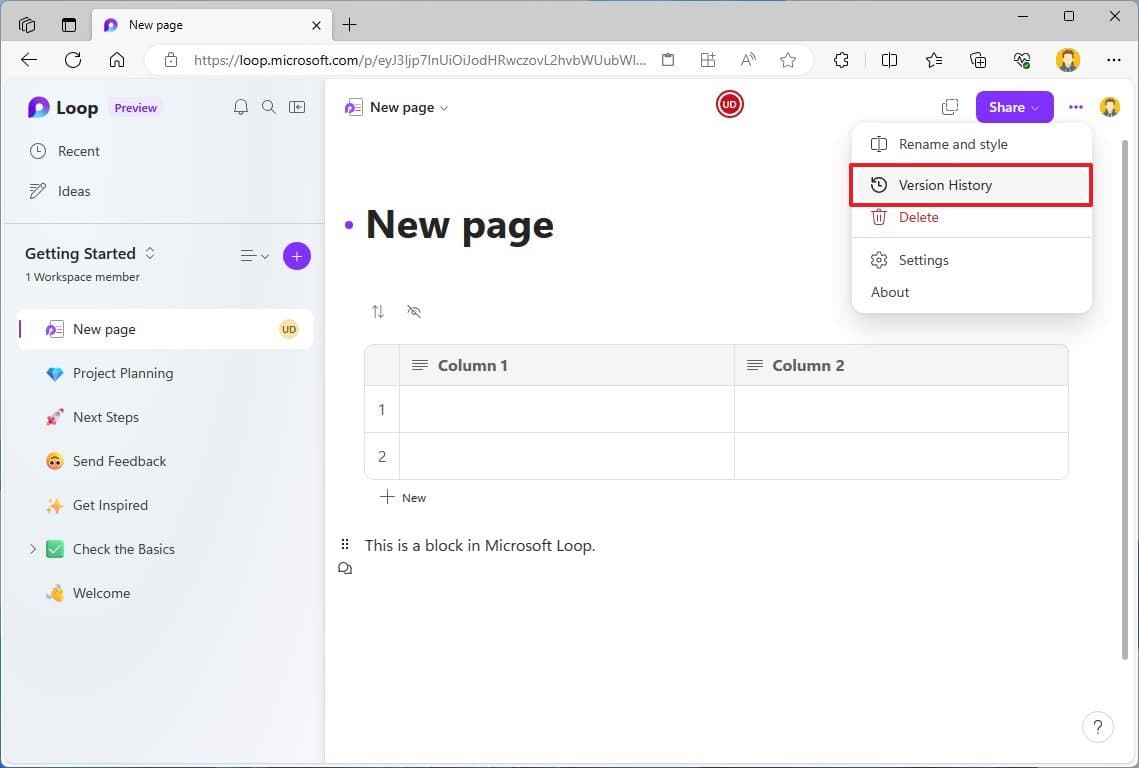Expand the Check the Basics page

click(32, 549)
